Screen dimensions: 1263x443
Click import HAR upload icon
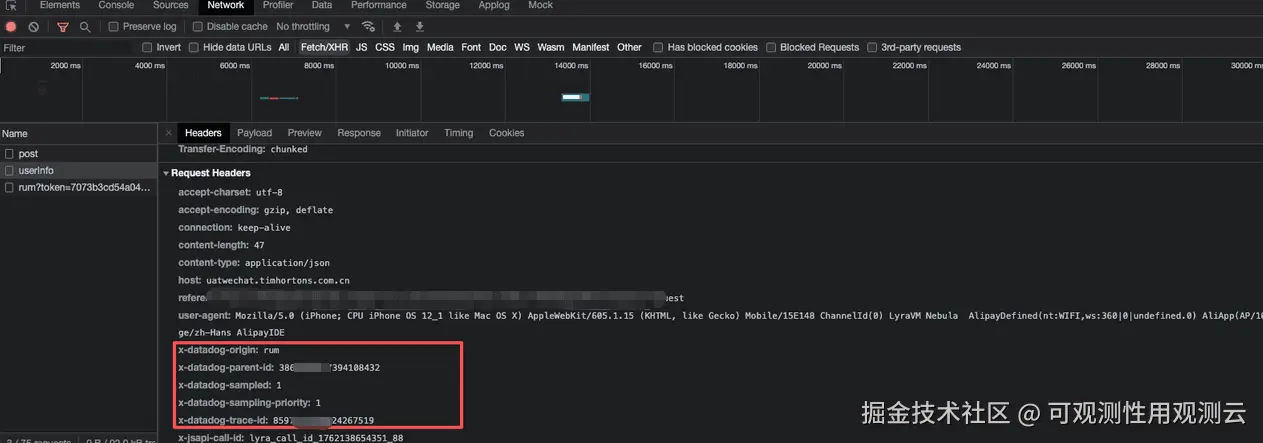[x=397, y=27]
